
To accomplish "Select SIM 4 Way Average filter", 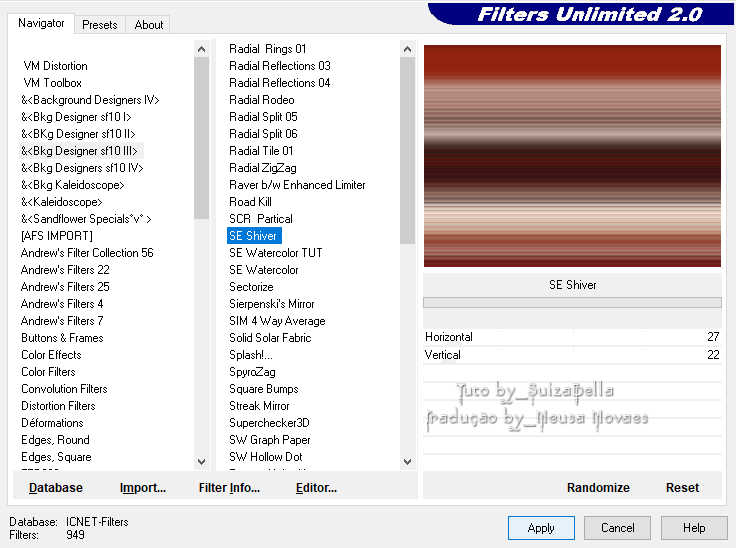I will click(277, 321).
